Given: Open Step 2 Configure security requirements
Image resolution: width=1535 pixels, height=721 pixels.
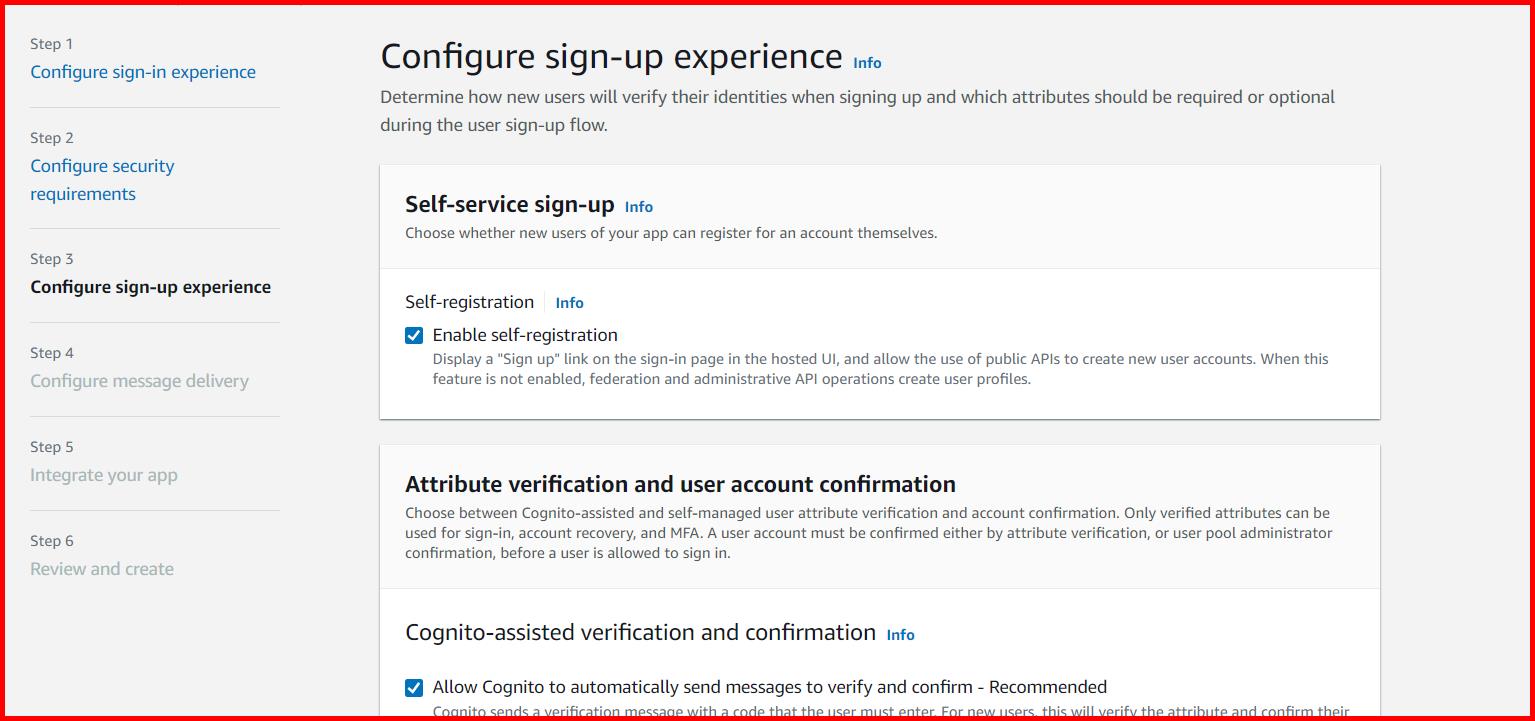Looking at the screenshot, I should (x=102, y=179).
